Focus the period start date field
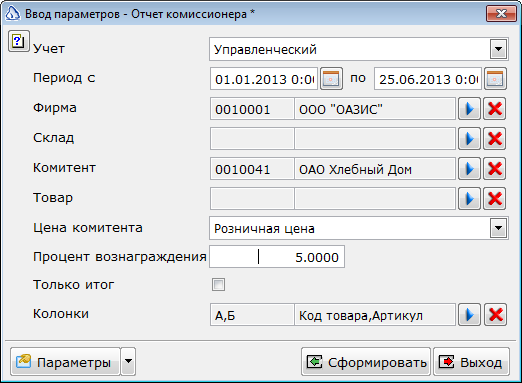The width and height of the screenshot is (522, 383). tap(264, 79)
